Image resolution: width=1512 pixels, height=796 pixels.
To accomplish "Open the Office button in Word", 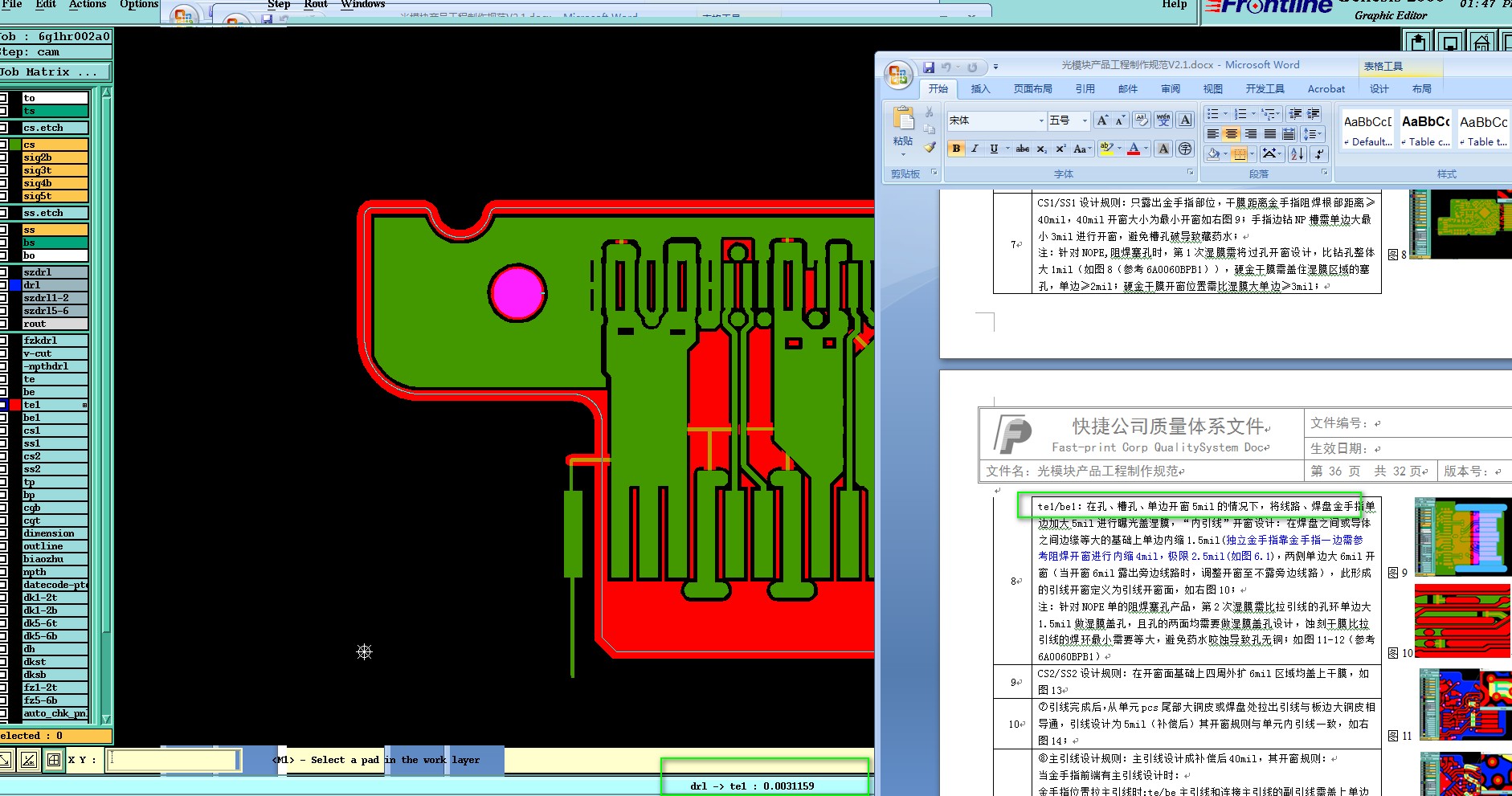I will click(x=897, y=76).
